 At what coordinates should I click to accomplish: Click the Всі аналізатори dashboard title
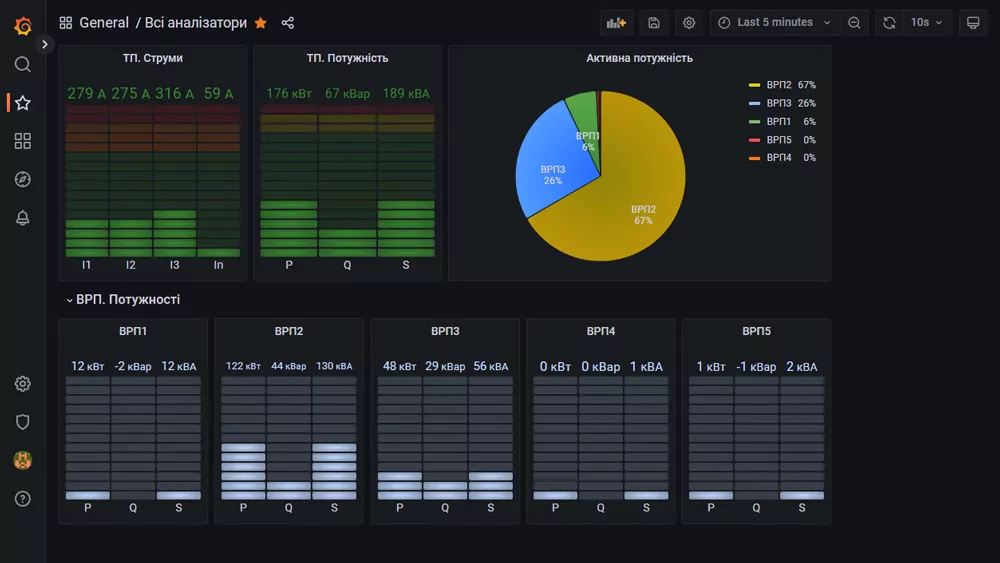pos(196,23)
